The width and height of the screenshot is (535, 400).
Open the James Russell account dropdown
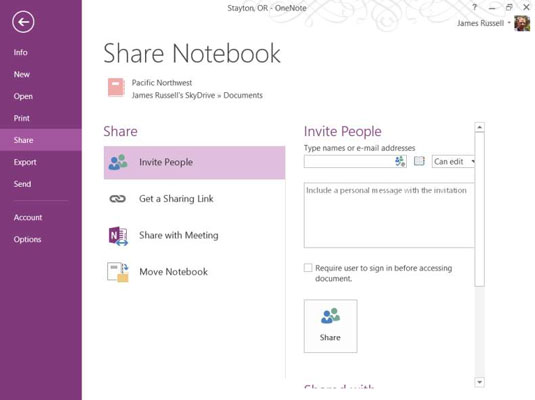tap(484, 23)
